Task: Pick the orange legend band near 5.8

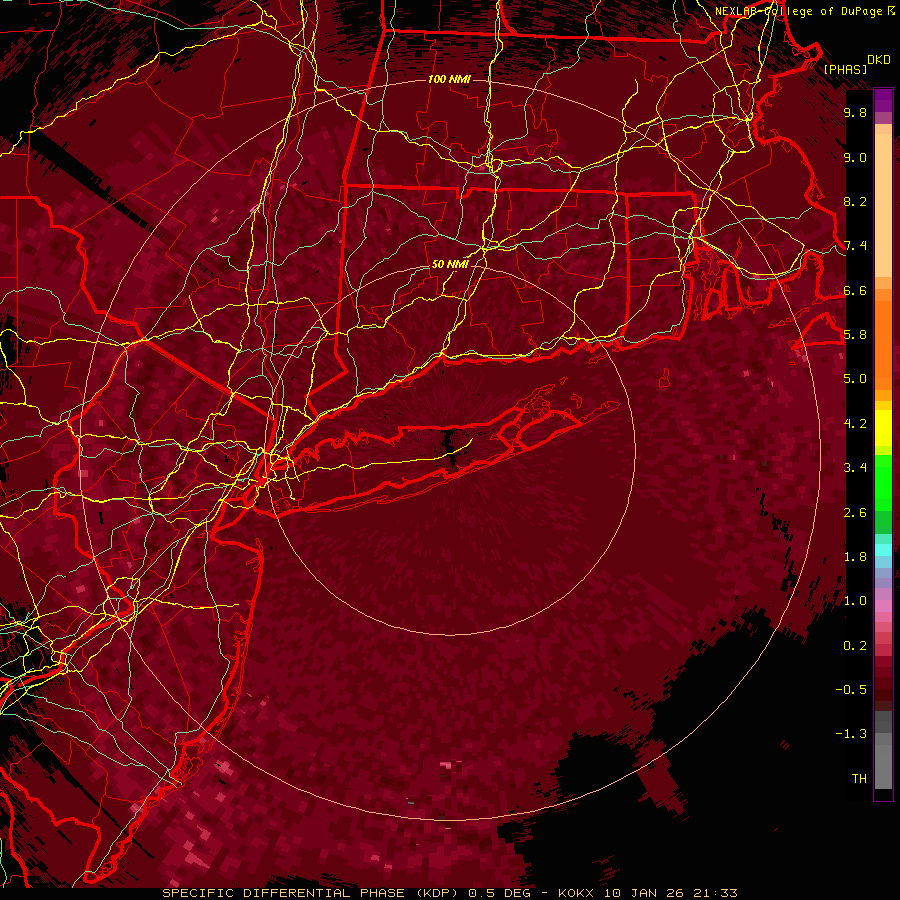Action: click(883, 344)
